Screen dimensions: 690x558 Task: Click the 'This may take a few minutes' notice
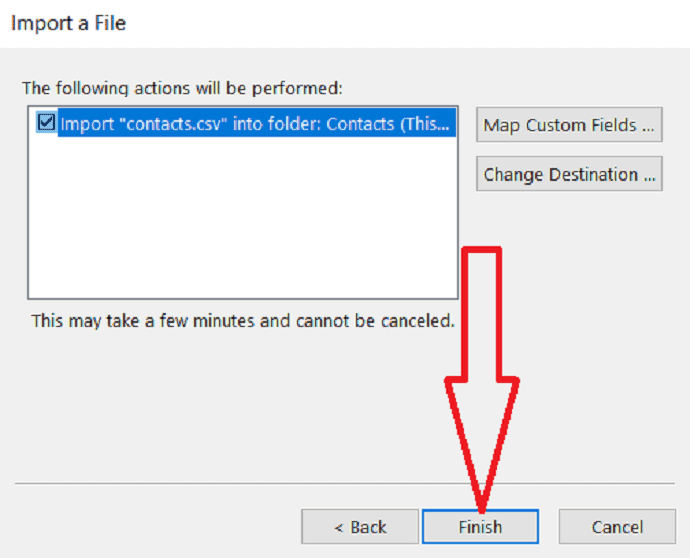point(242,321)
